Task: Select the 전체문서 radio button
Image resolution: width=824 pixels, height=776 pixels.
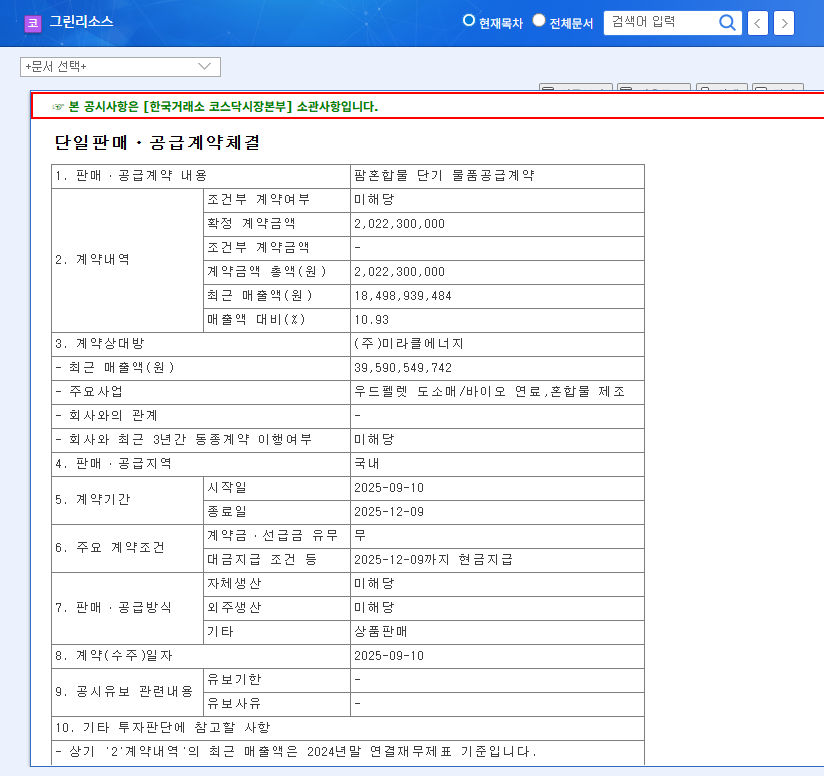Action: (539, 21)
